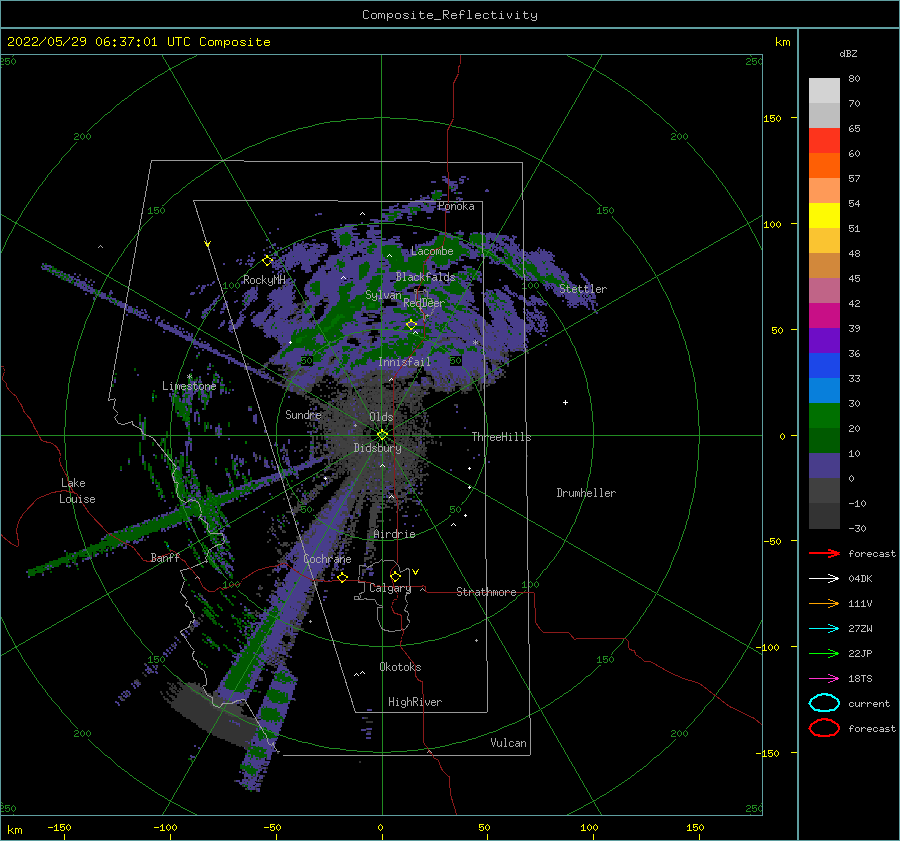Click the Banff label on the map
900x841 pixels.
165,557
